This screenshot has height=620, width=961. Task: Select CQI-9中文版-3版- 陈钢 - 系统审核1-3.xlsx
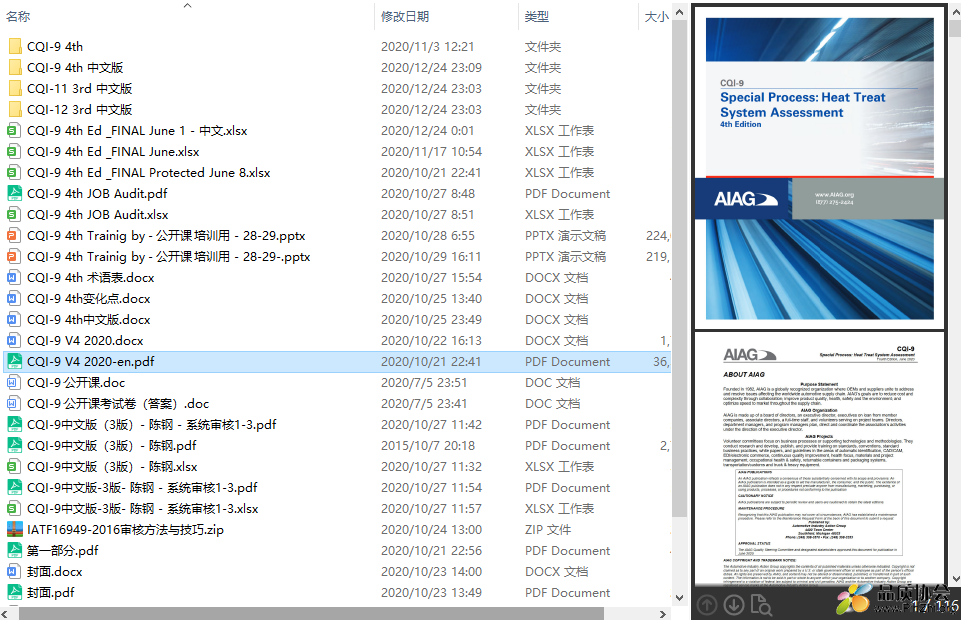tap(142, 508)
